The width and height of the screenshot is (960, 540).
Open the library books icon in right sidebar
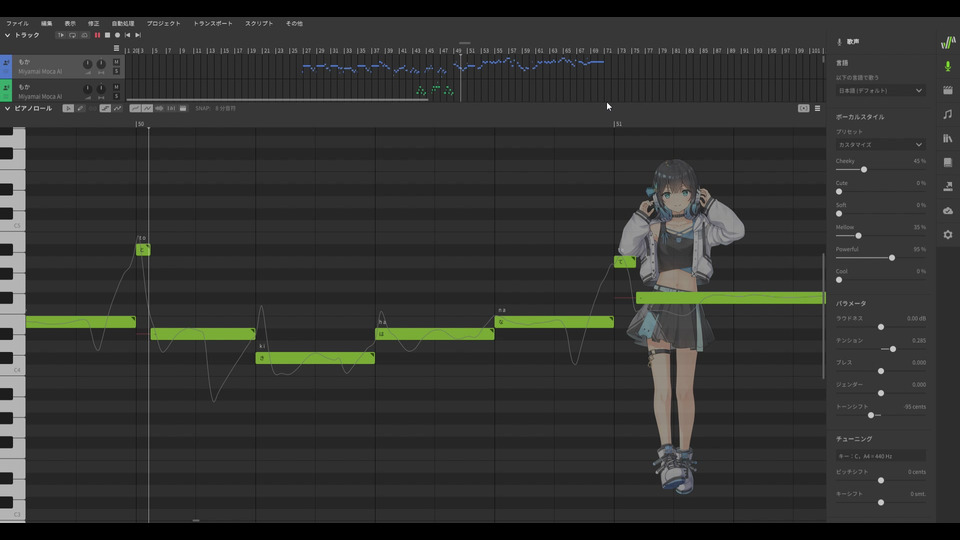point(948,138)
